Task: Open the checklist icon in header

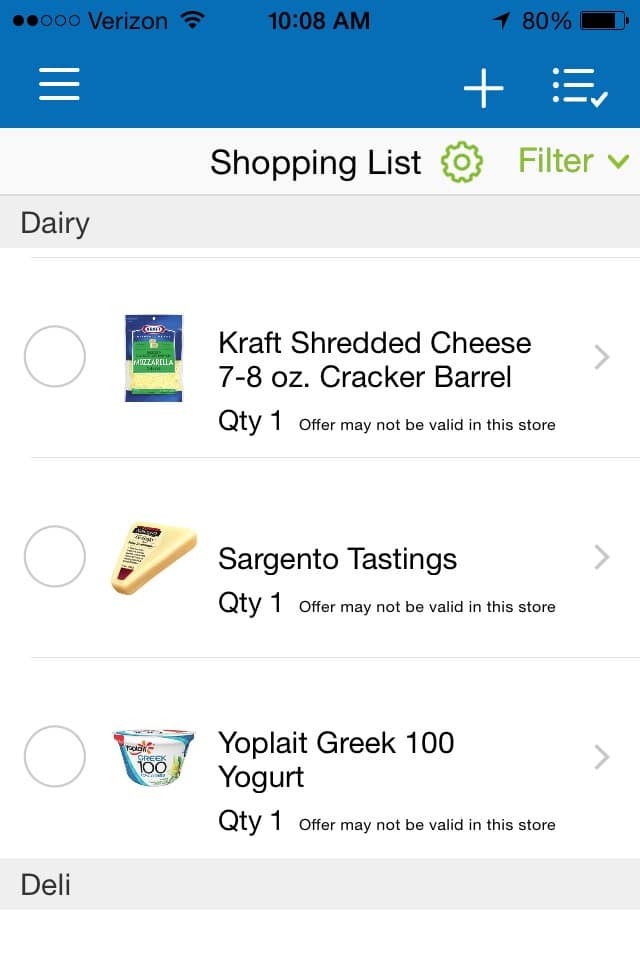Action: 580,88
